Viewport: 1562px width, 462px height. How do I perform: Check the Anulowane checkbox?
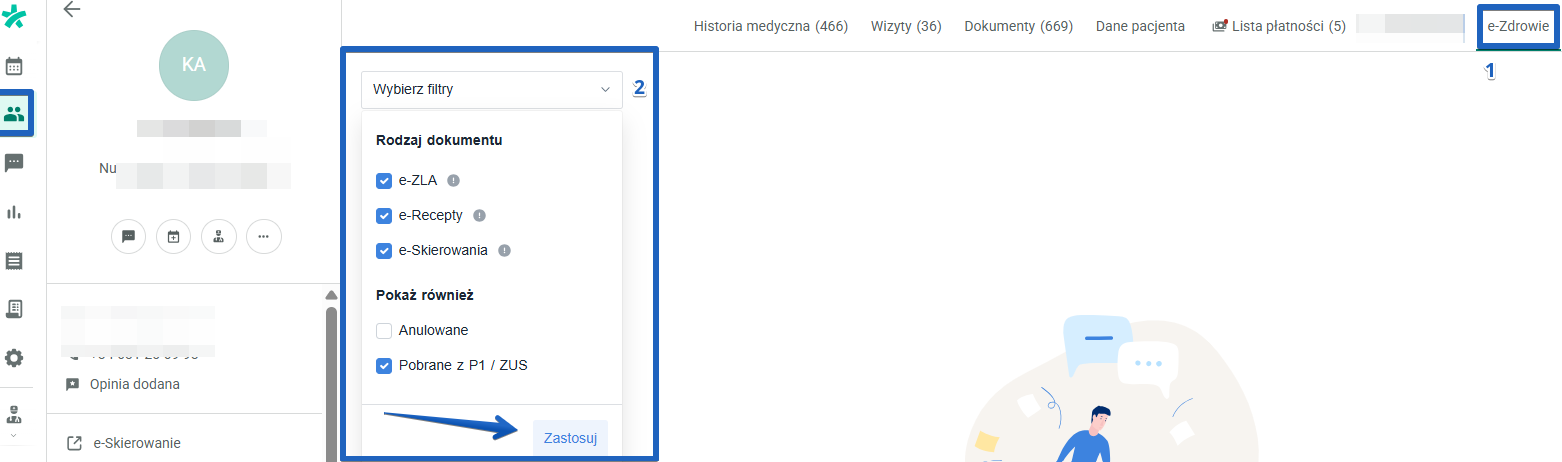(x=384, y=331)
